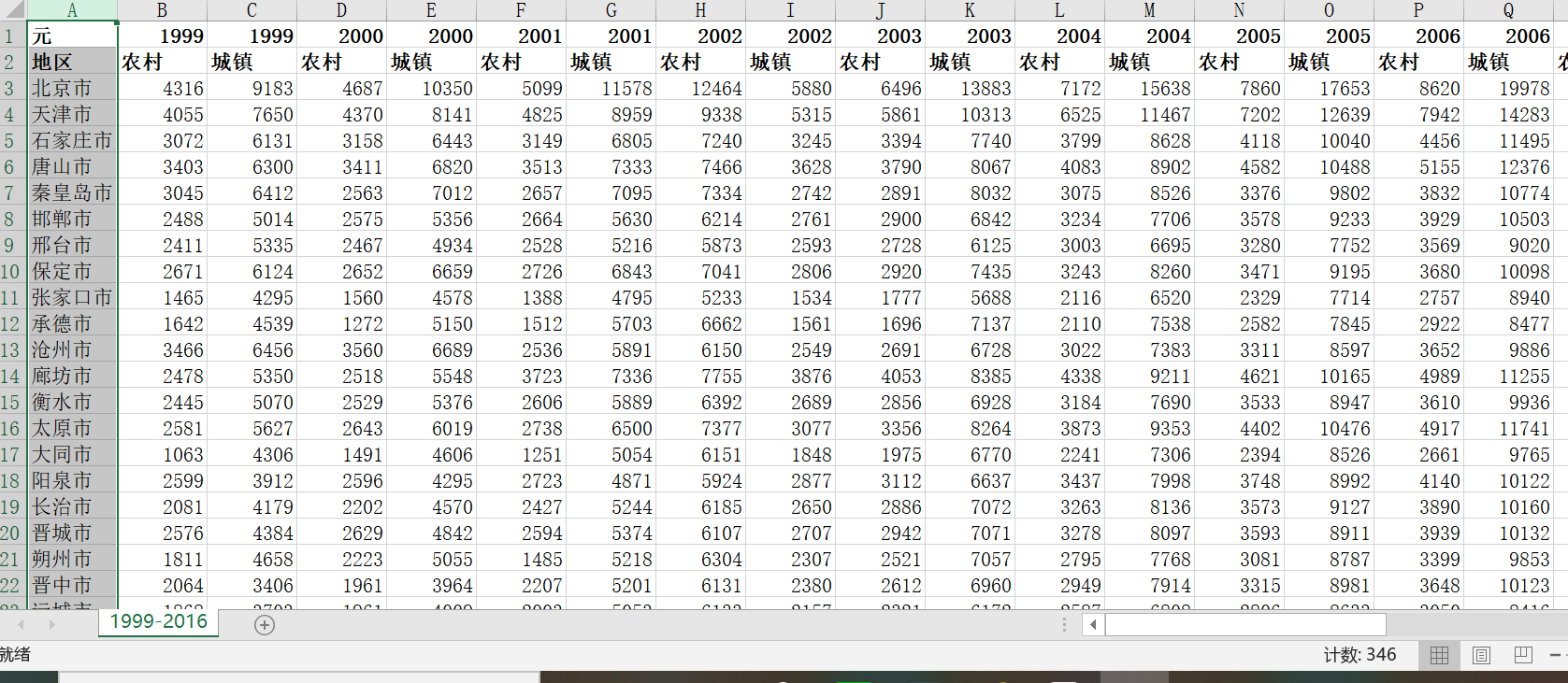1568x683 pixels.
Task: Select the cell with value 4316
Action: (162, 89)
